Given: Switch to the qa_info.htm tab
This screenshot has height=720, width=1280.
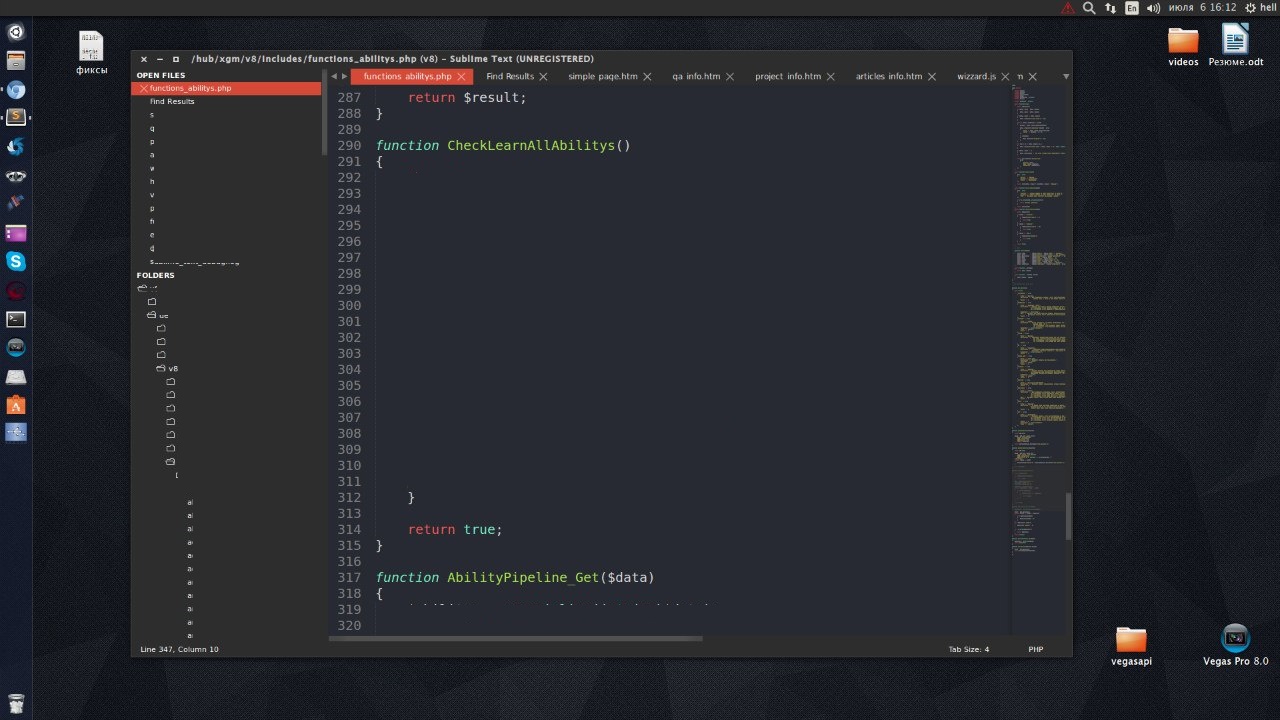Looking at the screenshot, I should click(x=696, y=77).
